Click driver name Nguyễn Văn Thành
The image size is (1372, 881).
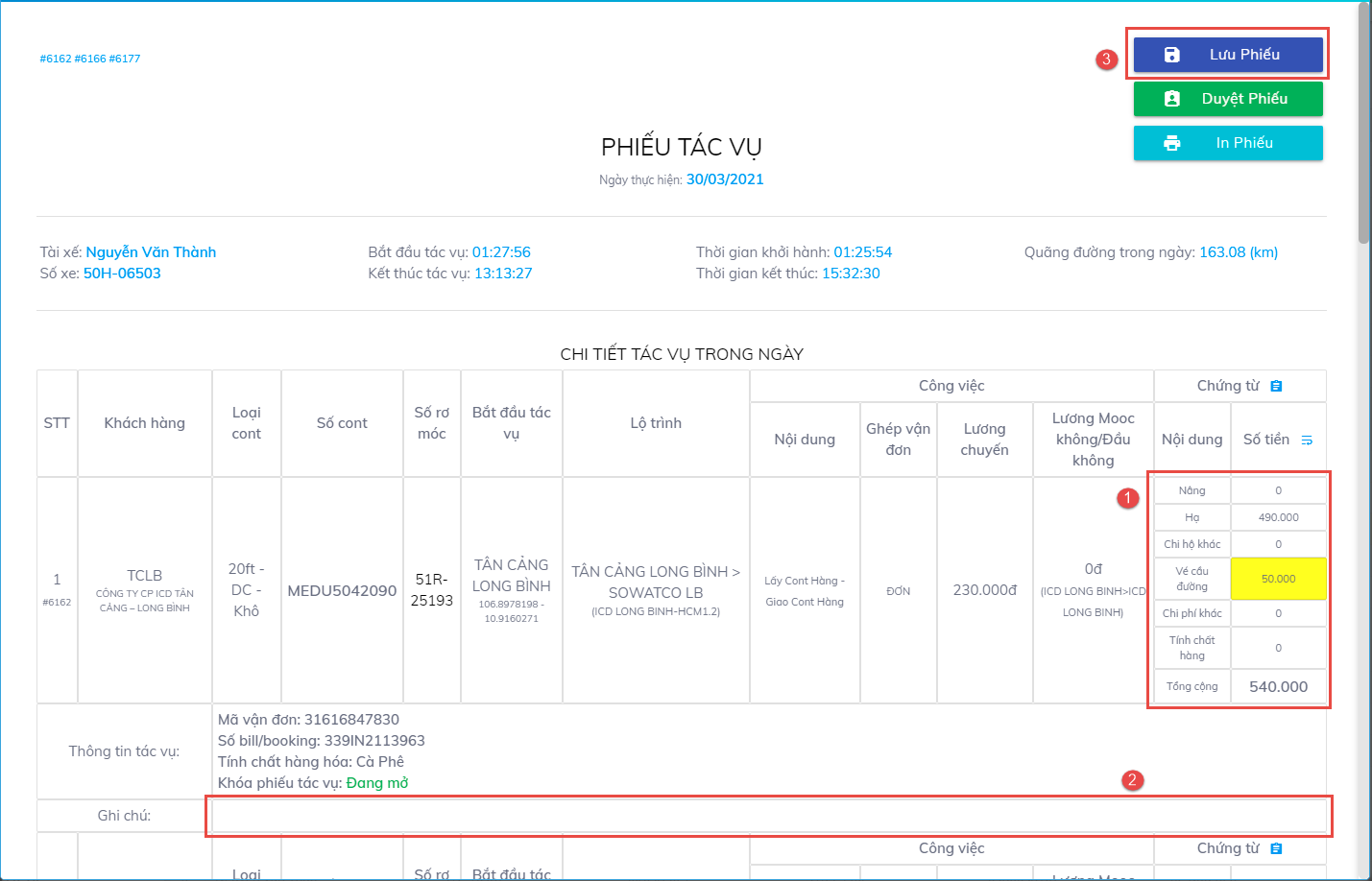[x=151, y=252]
